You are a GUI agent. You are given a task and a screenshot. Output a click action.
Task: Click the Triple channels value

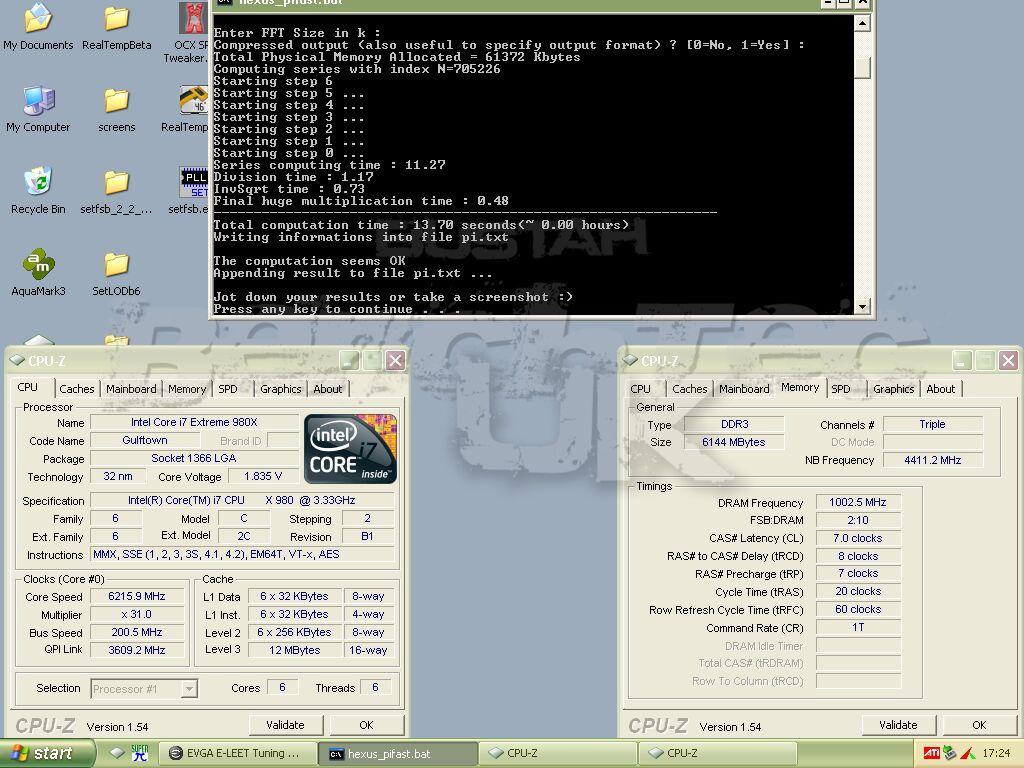(933, 424)
